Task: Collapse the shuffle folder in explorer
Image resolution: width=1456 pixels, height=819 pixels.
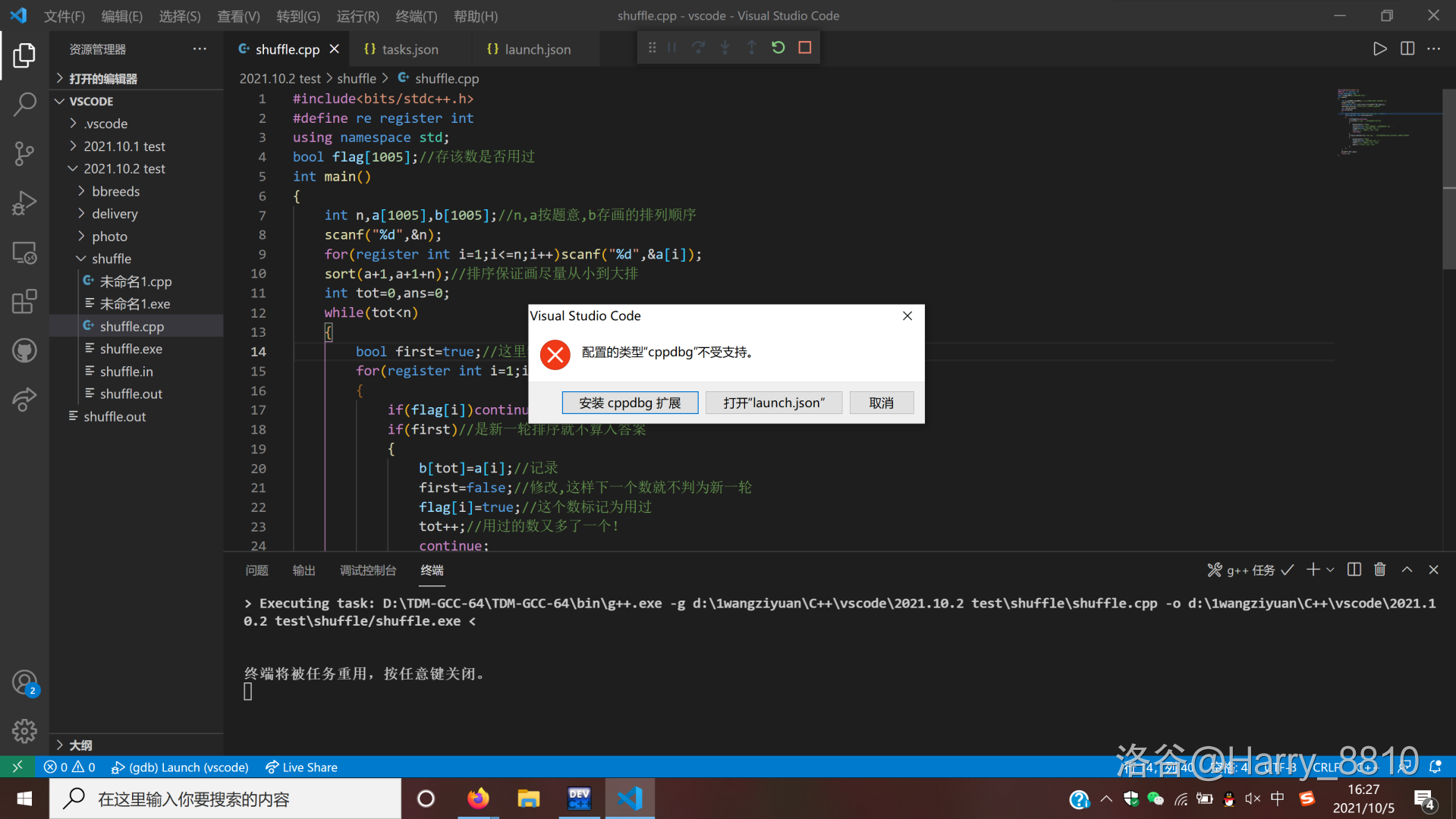Action: (82, 259)
